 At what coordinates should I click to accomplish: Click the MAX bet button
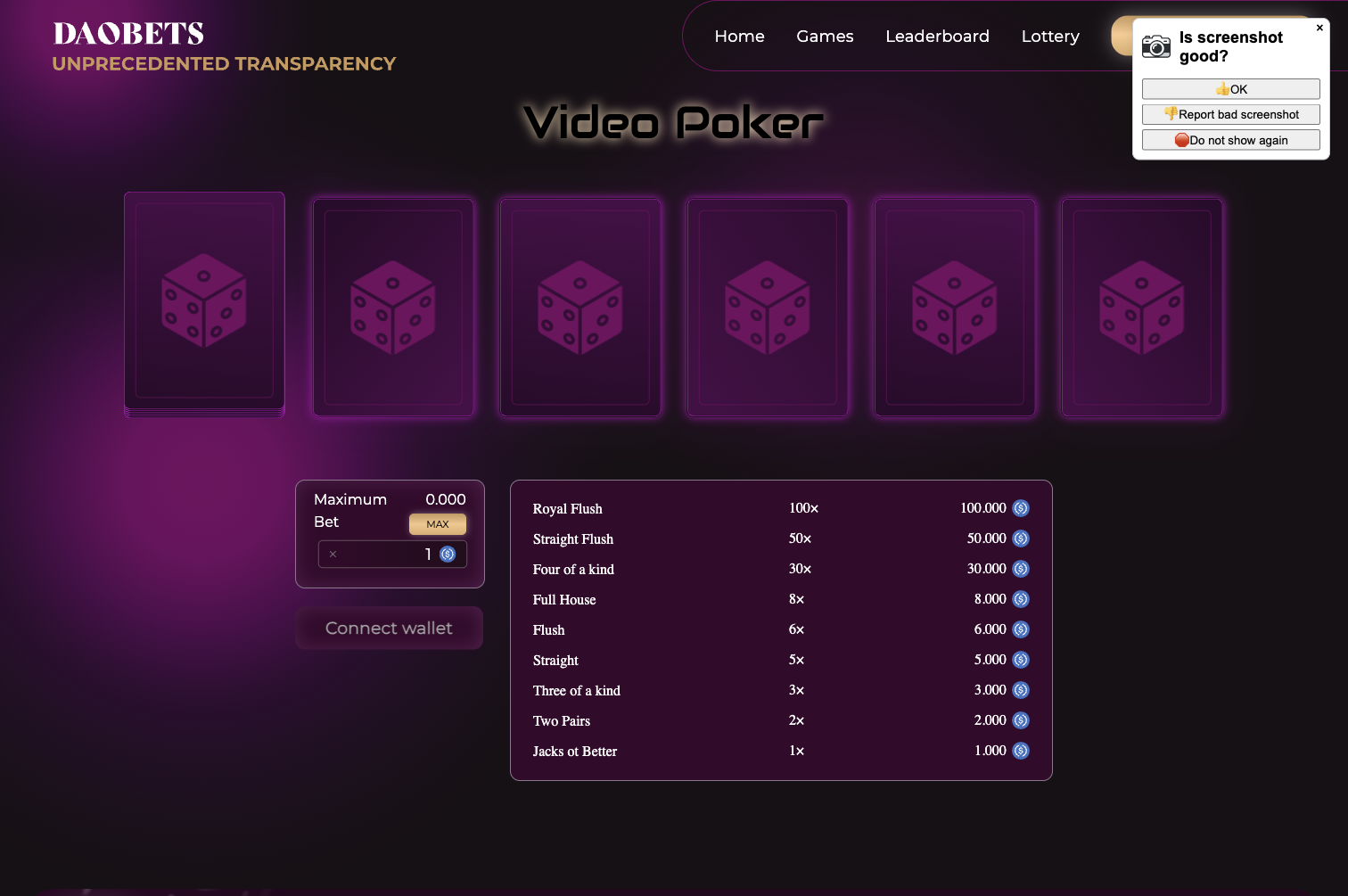437,524
